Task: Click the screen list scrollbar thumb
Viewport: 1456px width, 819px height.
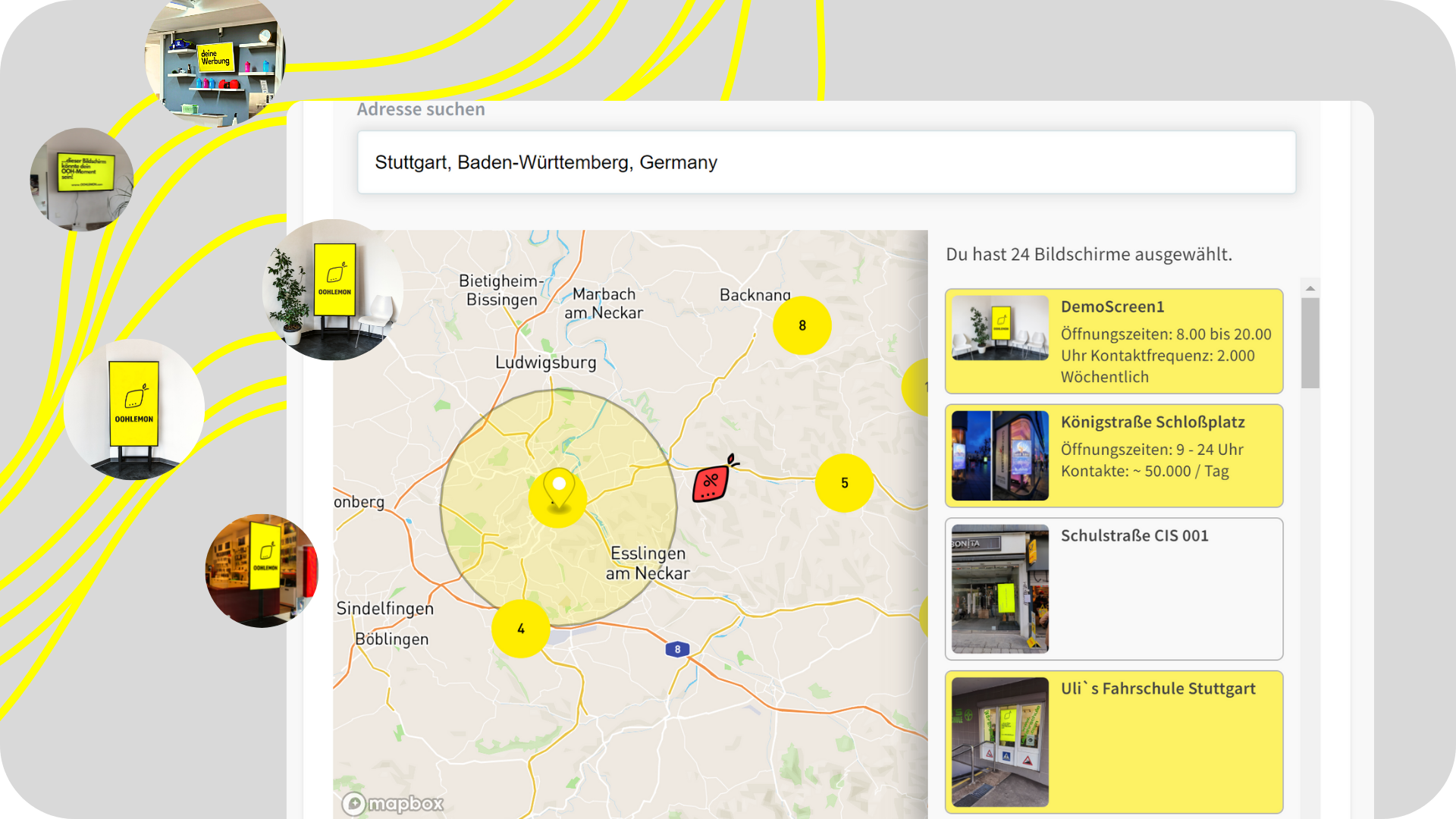Action: point(1310,343)
